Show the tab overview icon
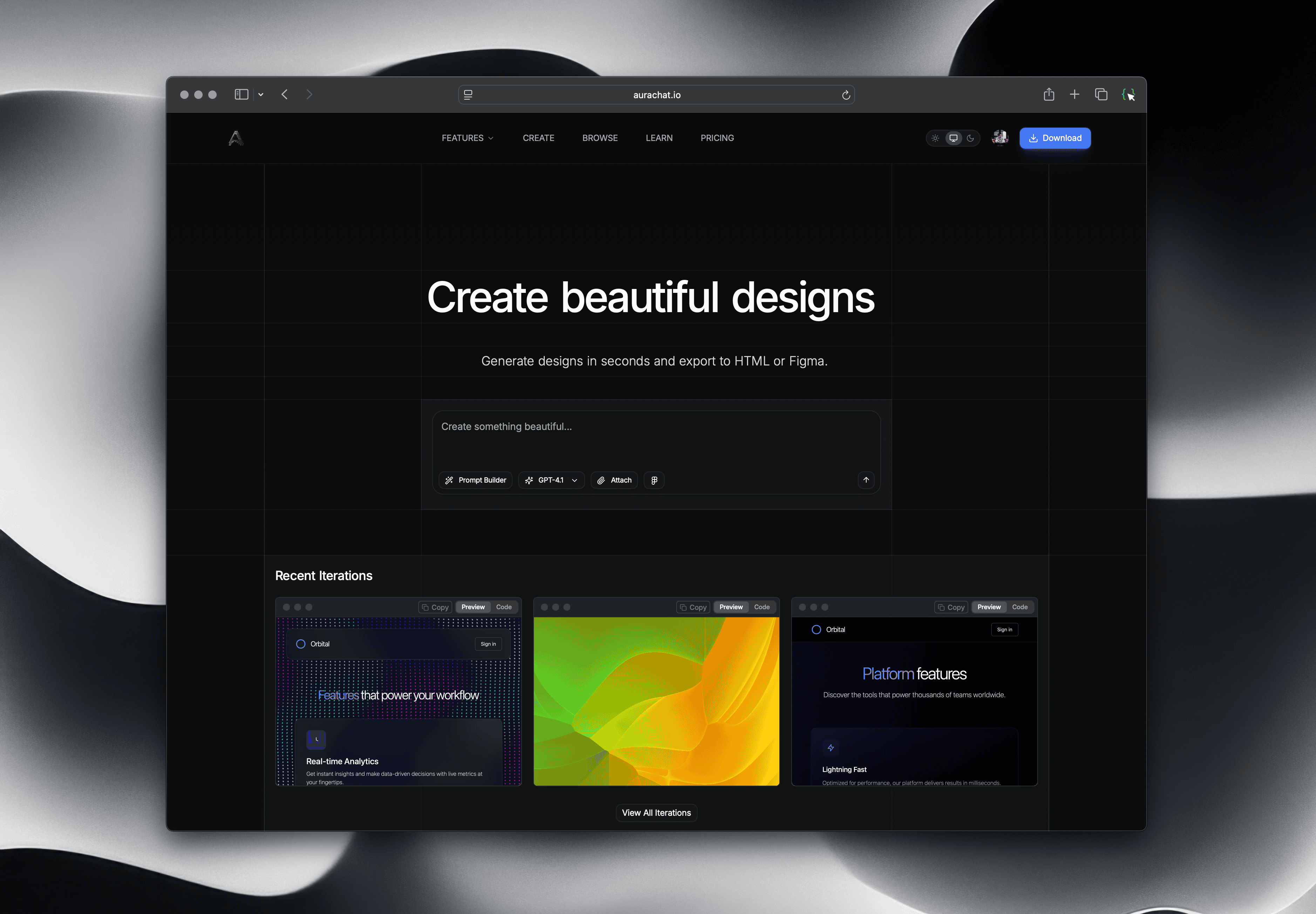This screenshot has width=1316, height=914. pos(1101,94)
